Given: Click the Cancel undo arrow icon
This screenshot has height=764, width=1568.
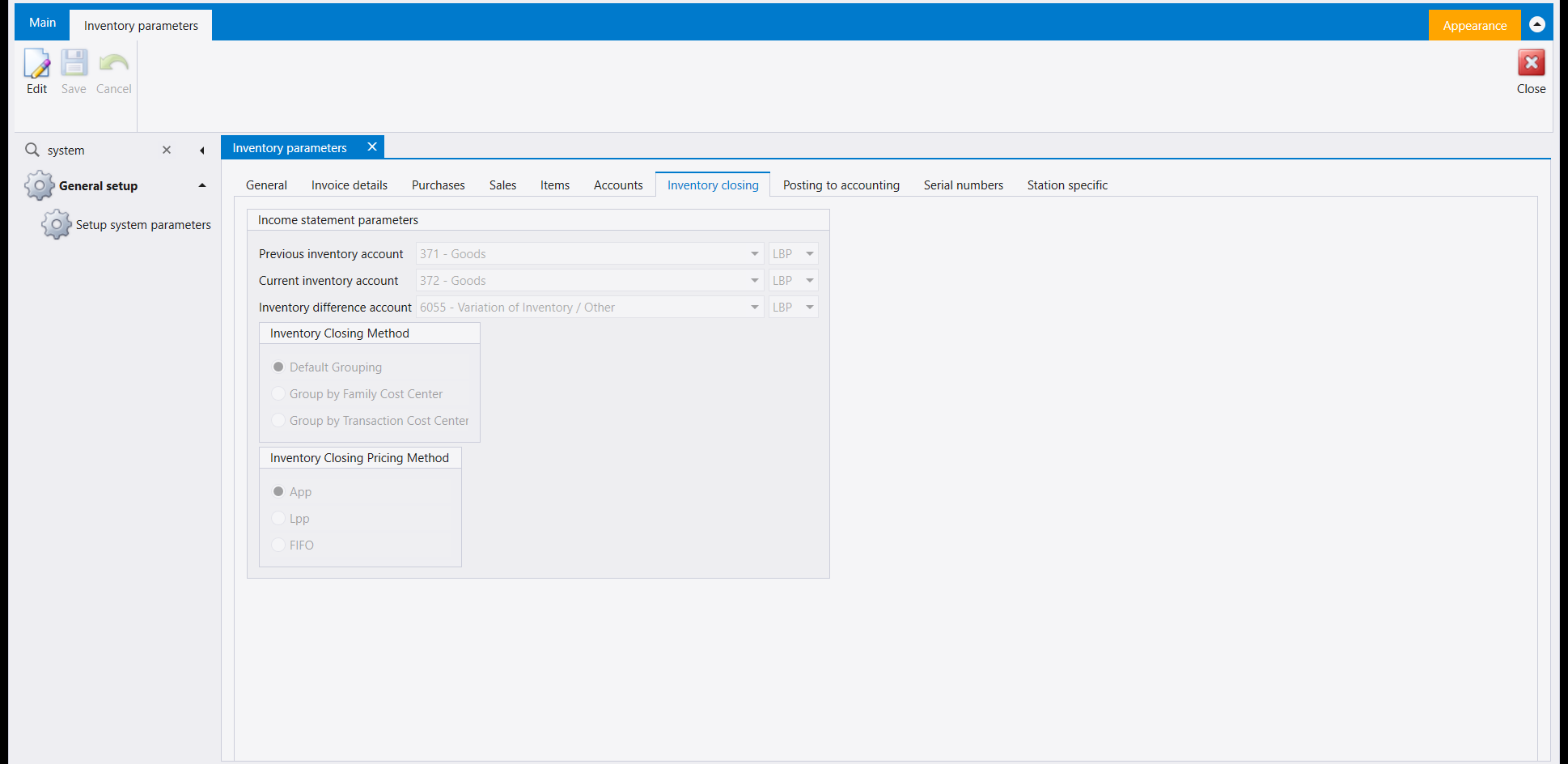Looking at the screenshot, I should pos(113,63).
